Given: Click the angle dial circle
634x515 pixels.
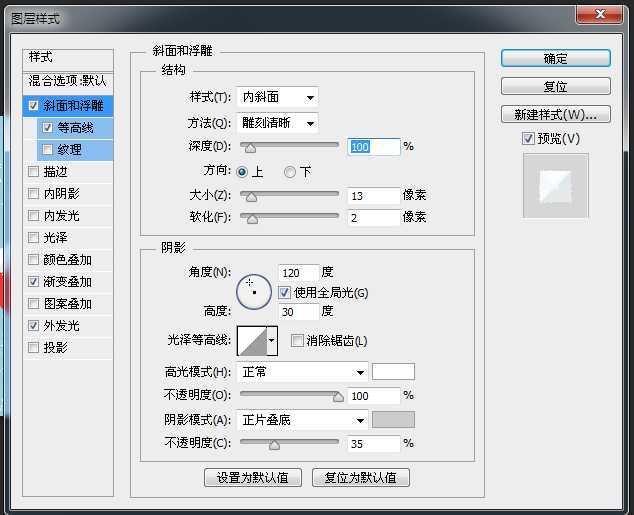Looking at the screenshot, I should point(253,291).
